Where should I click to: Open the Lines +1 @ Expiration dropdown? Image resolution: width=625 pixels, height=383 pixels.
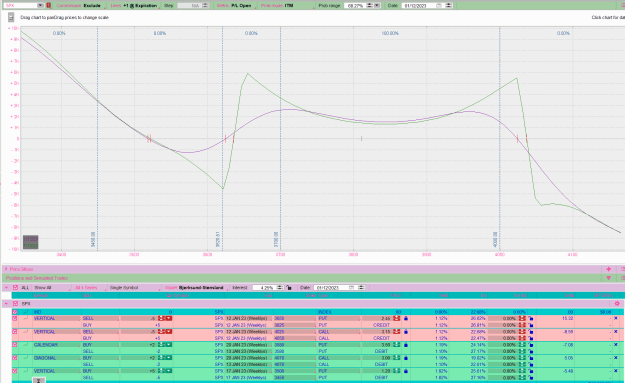pyautogui.click(x=134, y=6)
